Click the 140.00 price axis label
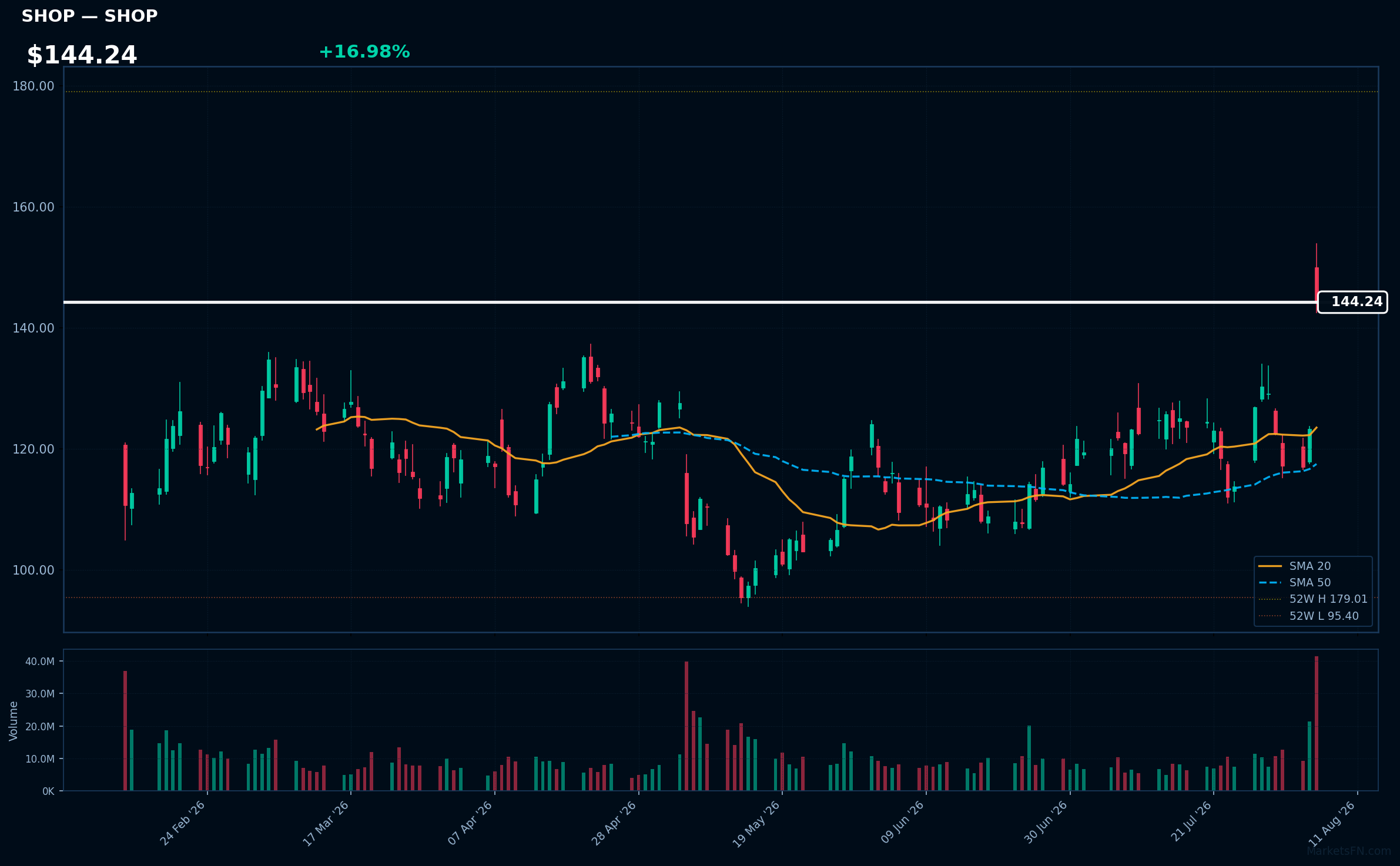Screen dimensions: 1400x866 [34, 328]
